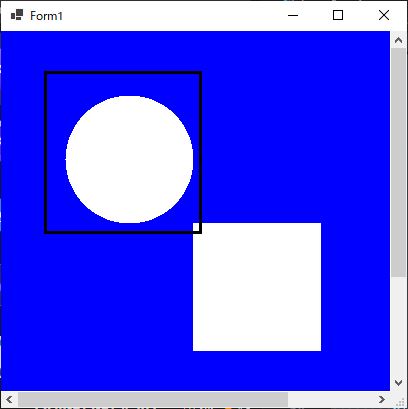Close the Form1 window

tap(384, 15)
